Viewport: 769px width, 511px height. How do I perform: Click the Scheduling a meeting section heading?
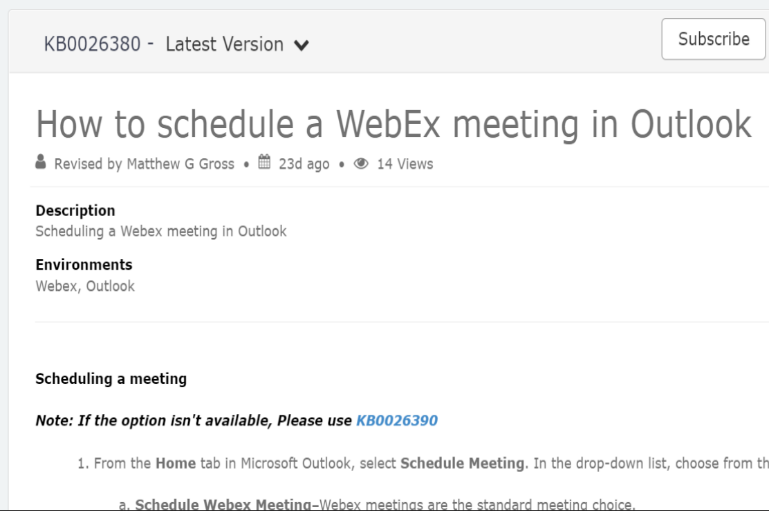111,379
